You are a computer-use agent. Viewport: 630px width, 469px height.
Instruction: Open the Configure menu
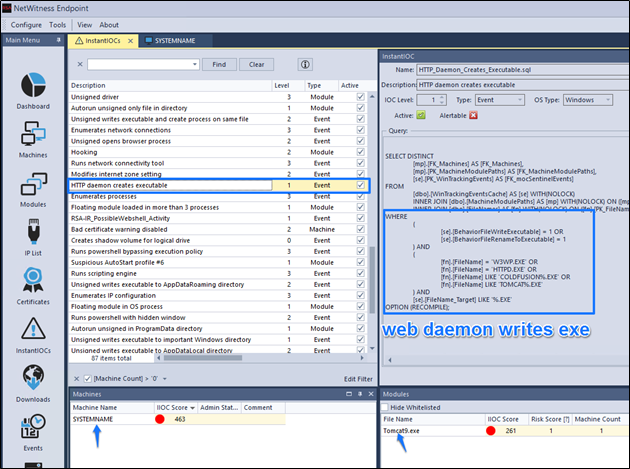(x=26, y=24)
